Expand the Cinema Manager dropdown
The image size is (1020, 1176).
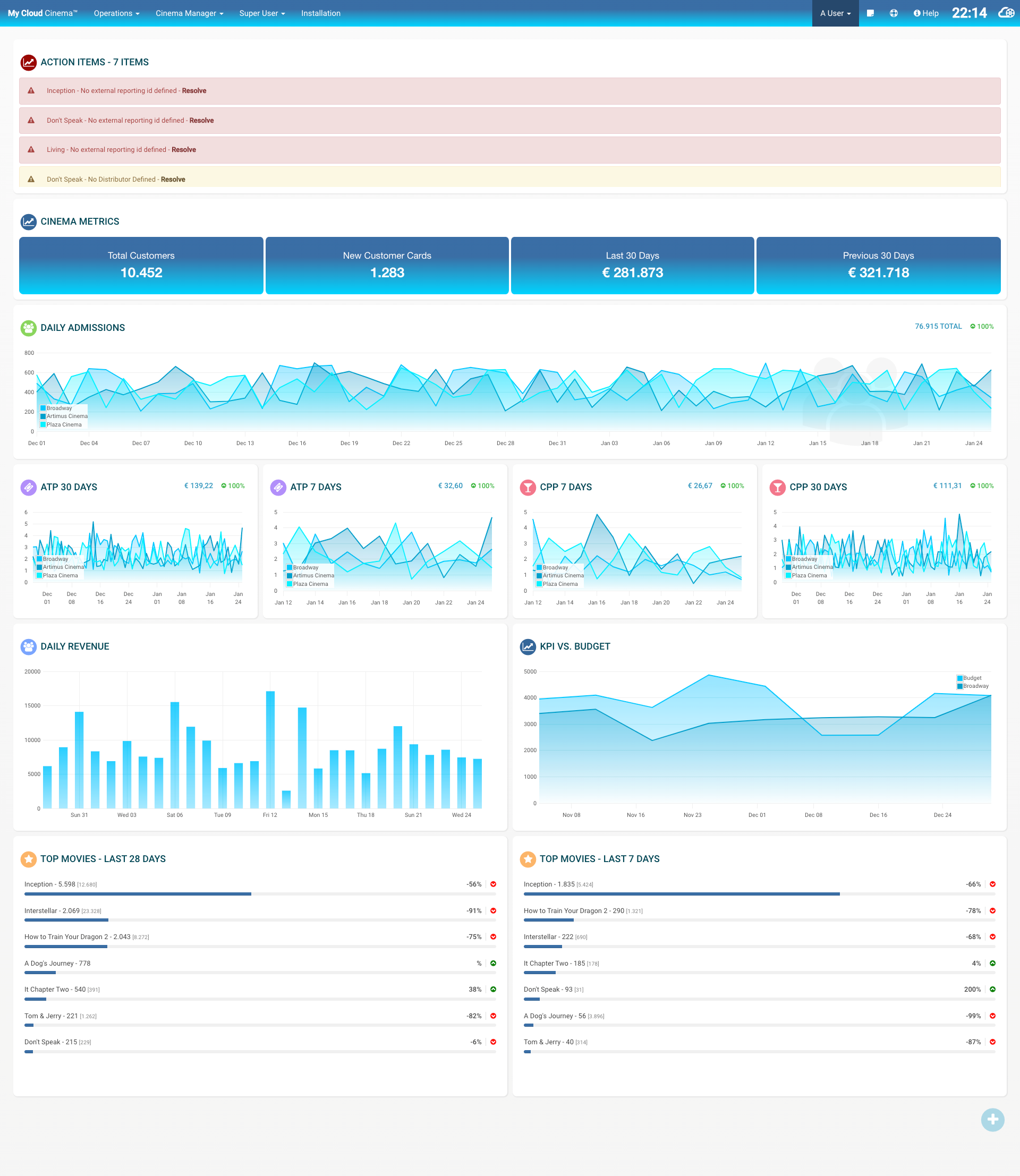[x=189, y=13]
